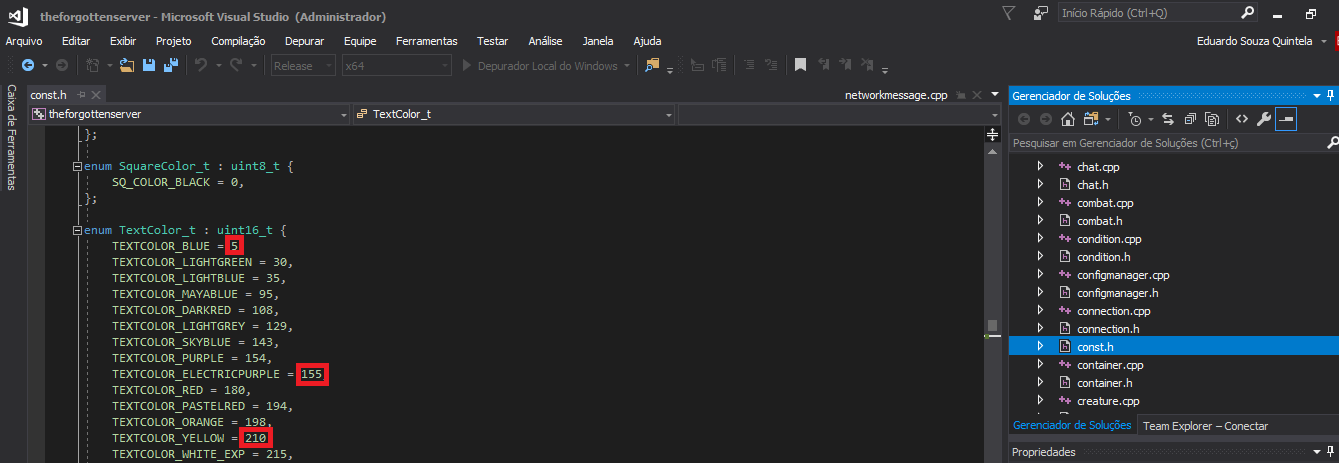Open the x64 platform dropdown
The width and height of the screenshot is (1339, 463).
tap(396, 65)
